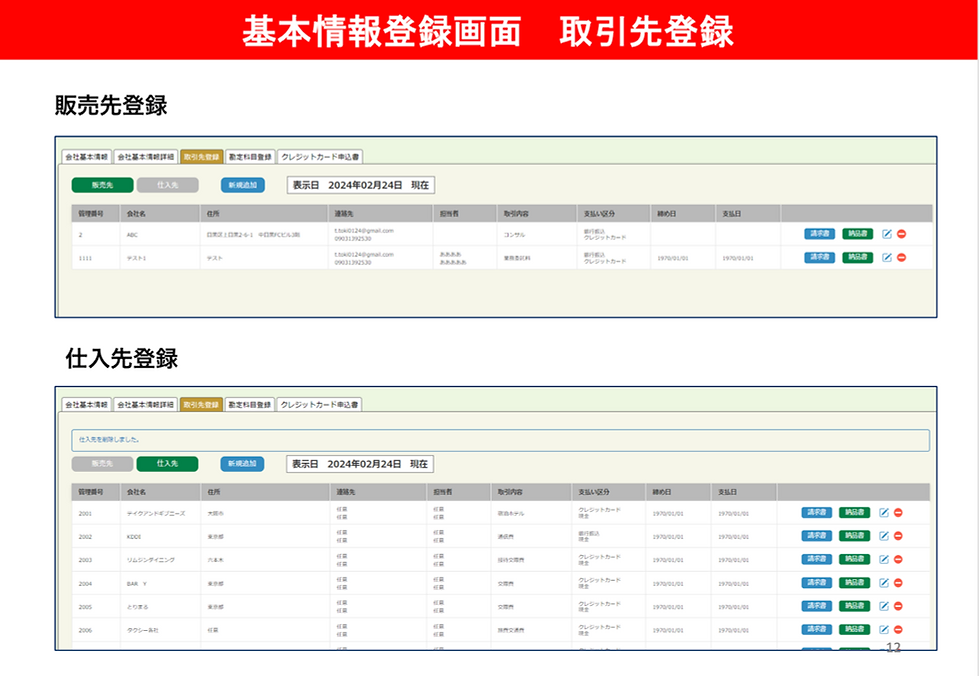
Task: Click company name テスト1 in customer table
Action: click(x=136, y=258)
